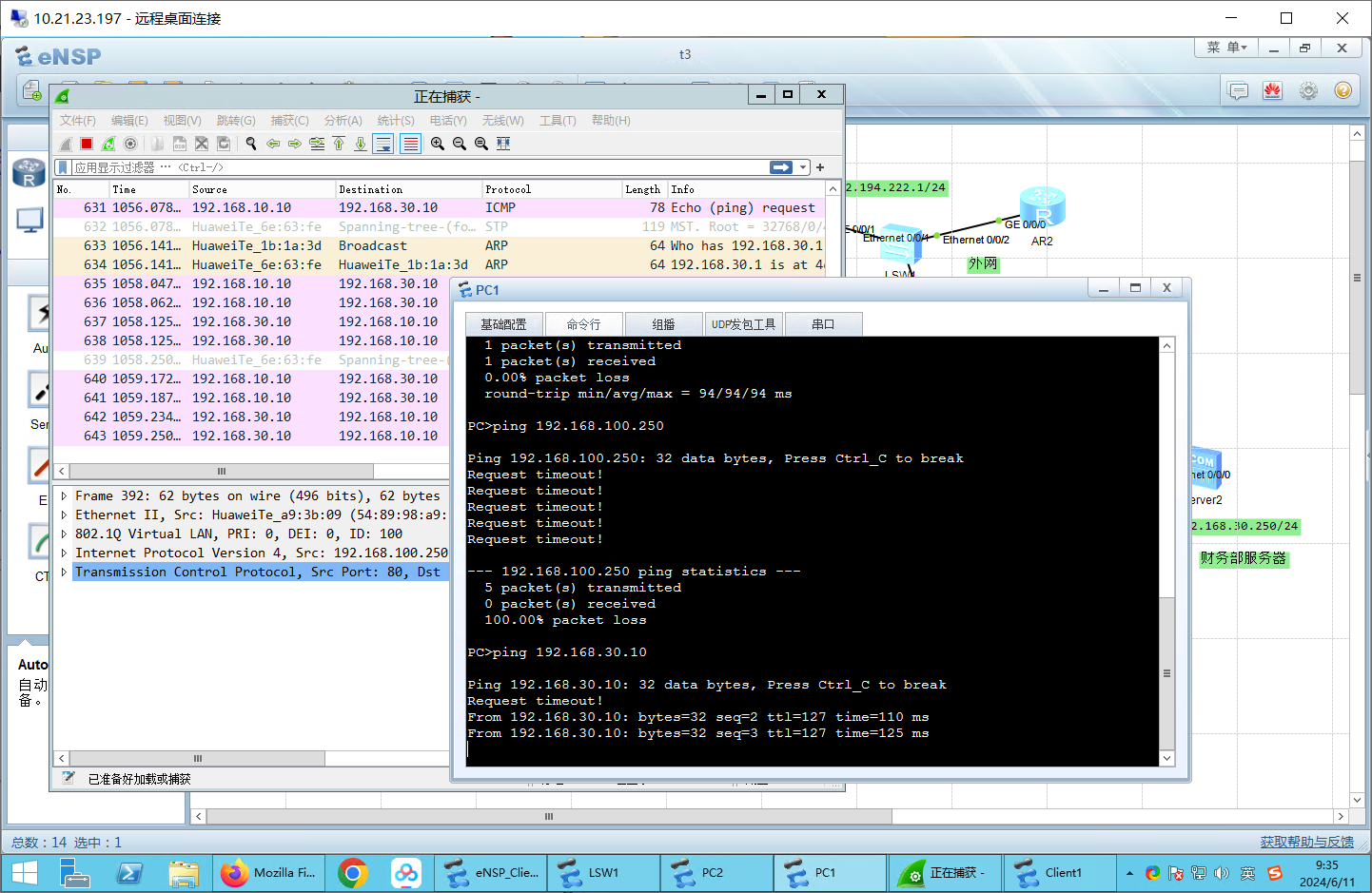The width and height of the screenshot is (1372, 893).
Task: Click the Wireshark start capture shark-fin icon
Action: pos(65,144)
